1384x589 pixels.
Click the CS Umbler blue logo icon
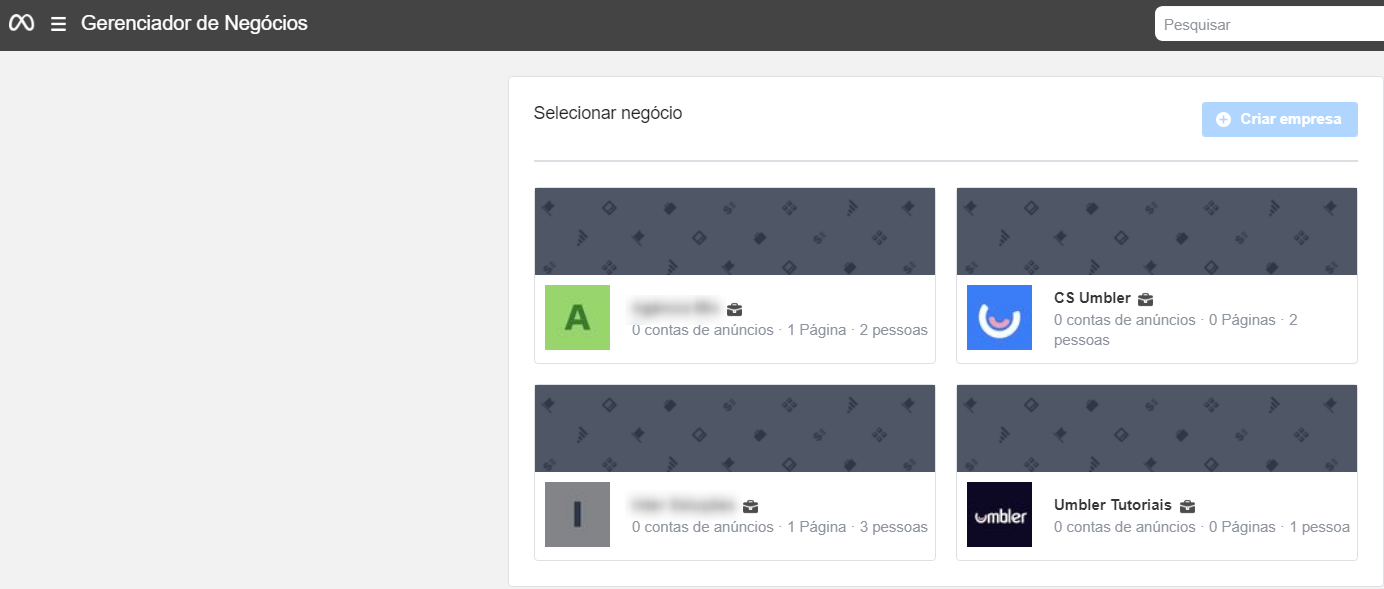pyautogui.click(x=999, y=318)
